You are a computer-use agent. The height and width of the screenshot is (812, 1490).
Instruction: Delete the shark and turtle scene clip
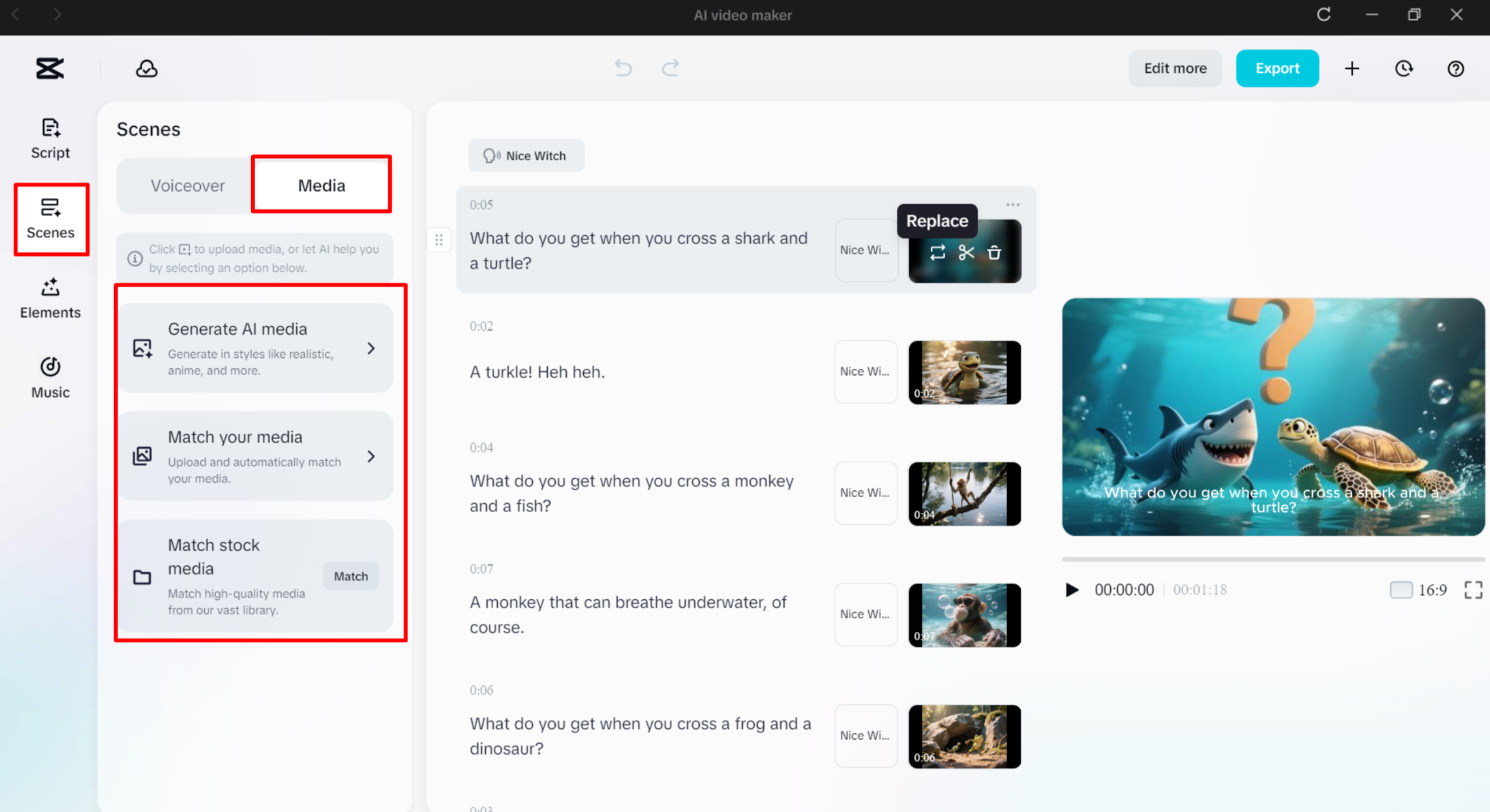tap(994, 252)
